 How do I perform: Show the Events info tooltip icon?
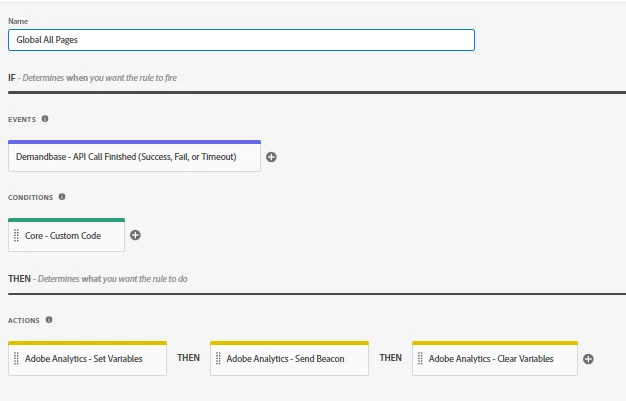point(45,119)
